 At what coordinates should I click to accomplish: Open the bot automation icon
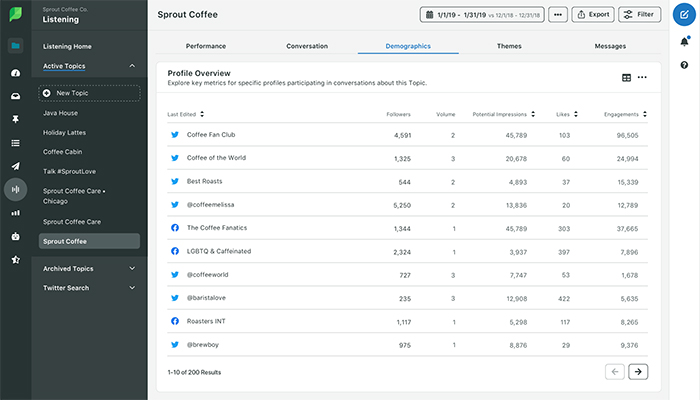click(x=16, y=236)
